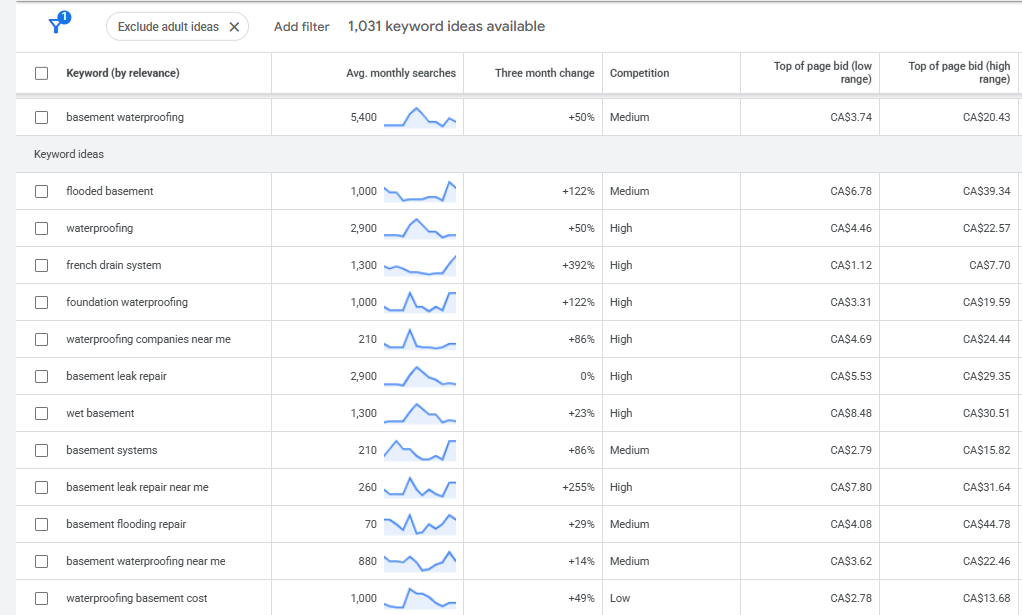Click the keyword text 'flooded basement'
Image resolution: width=1022 pixels, height=615 pixels.
click(110, 191)
